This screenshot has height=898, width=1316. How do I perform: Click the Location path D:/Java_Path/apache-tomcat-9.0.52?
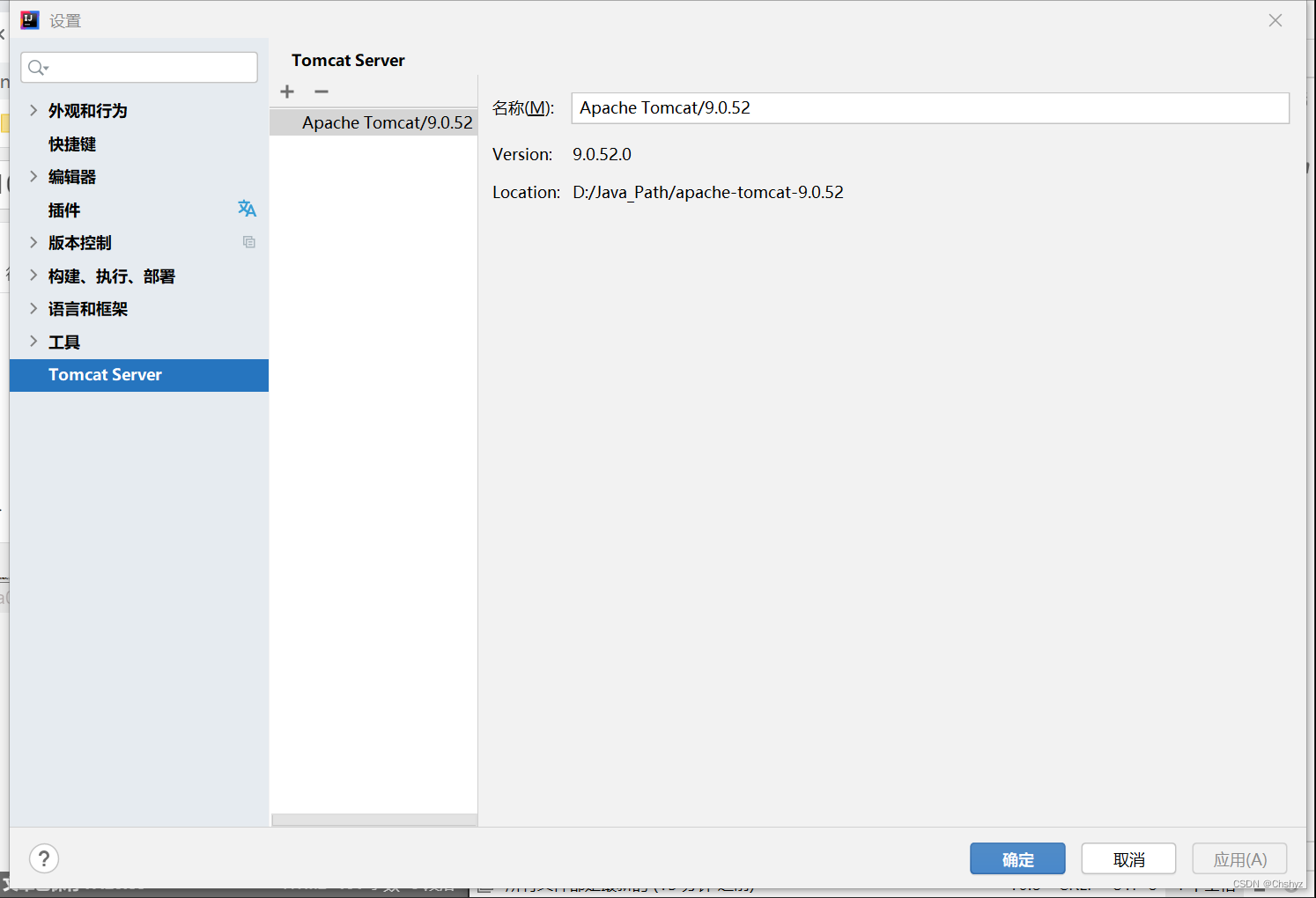pos(708,192)
